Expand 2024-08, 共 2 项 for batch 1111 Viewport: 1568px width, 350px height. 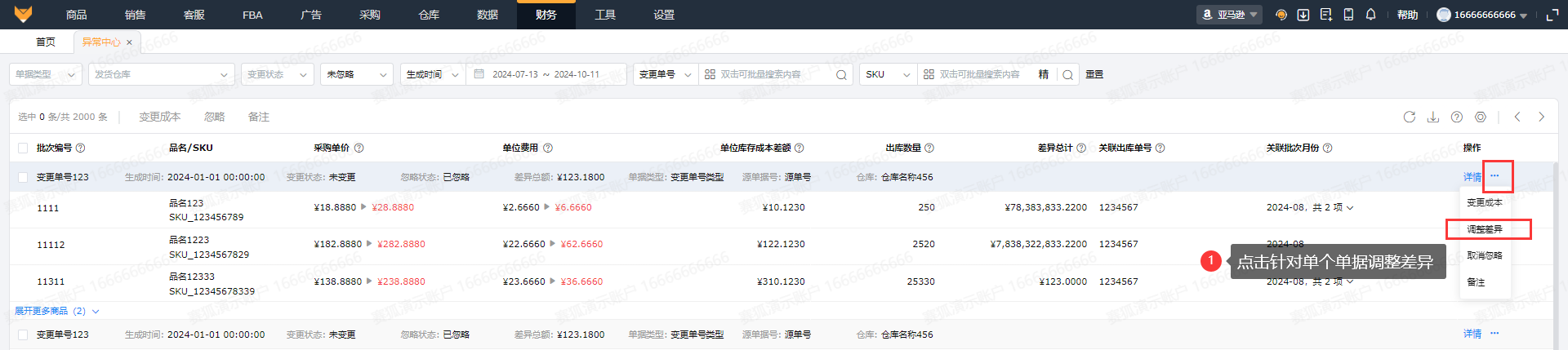[x=1310, y=207]
